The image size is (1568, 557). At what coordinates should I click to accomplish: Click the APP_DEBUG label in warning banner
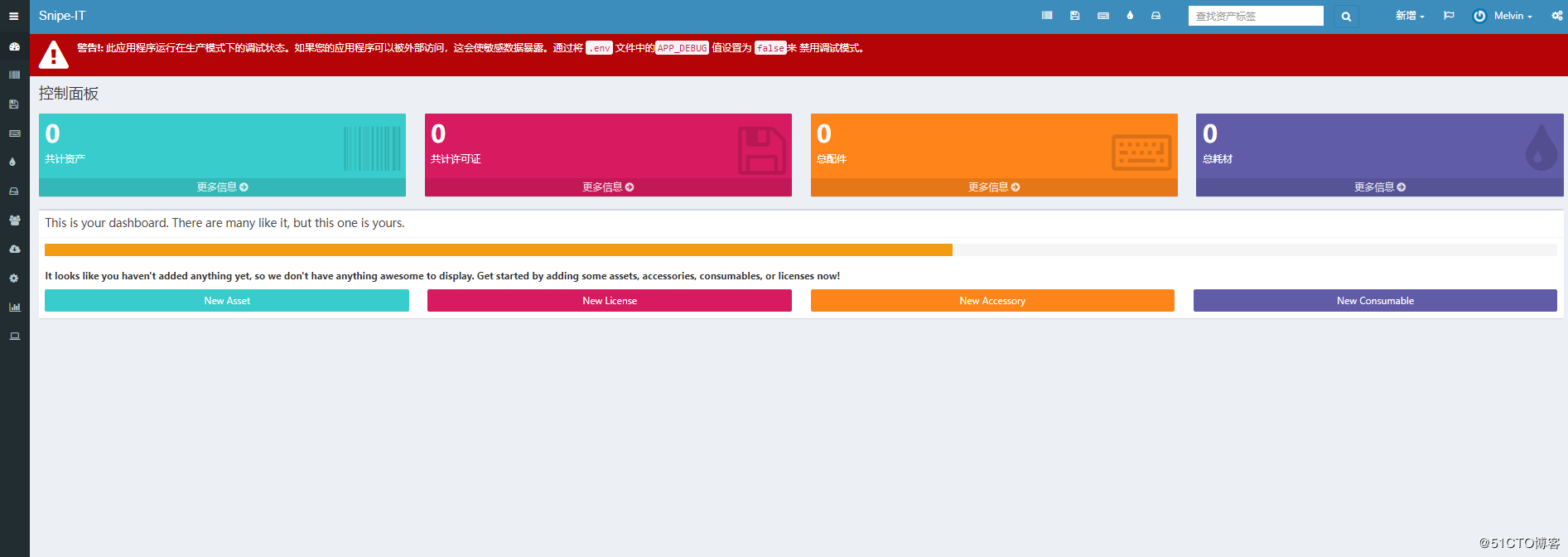(683, 48)
